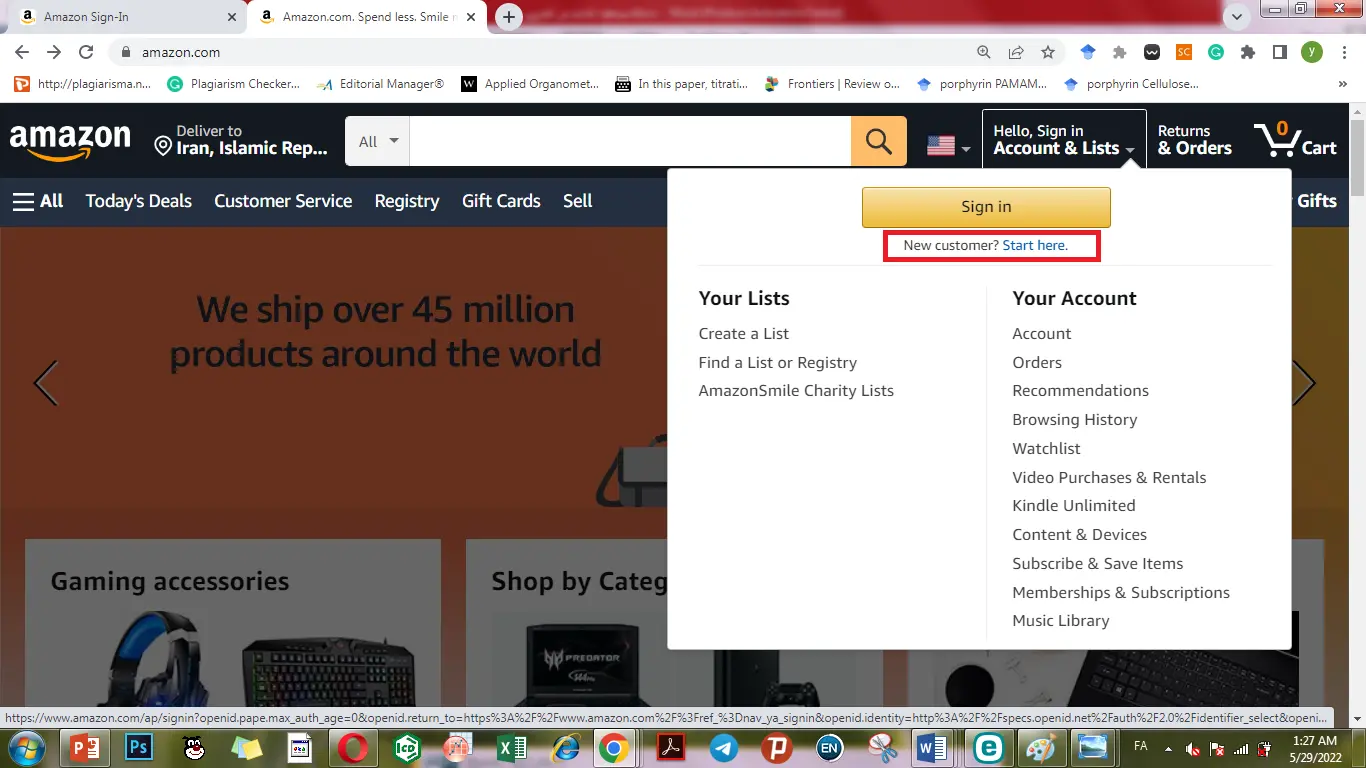Viewport: 1366px width, 768px height.
Task: Click Deliver to Iran location
Action: (x=241, y=140)
